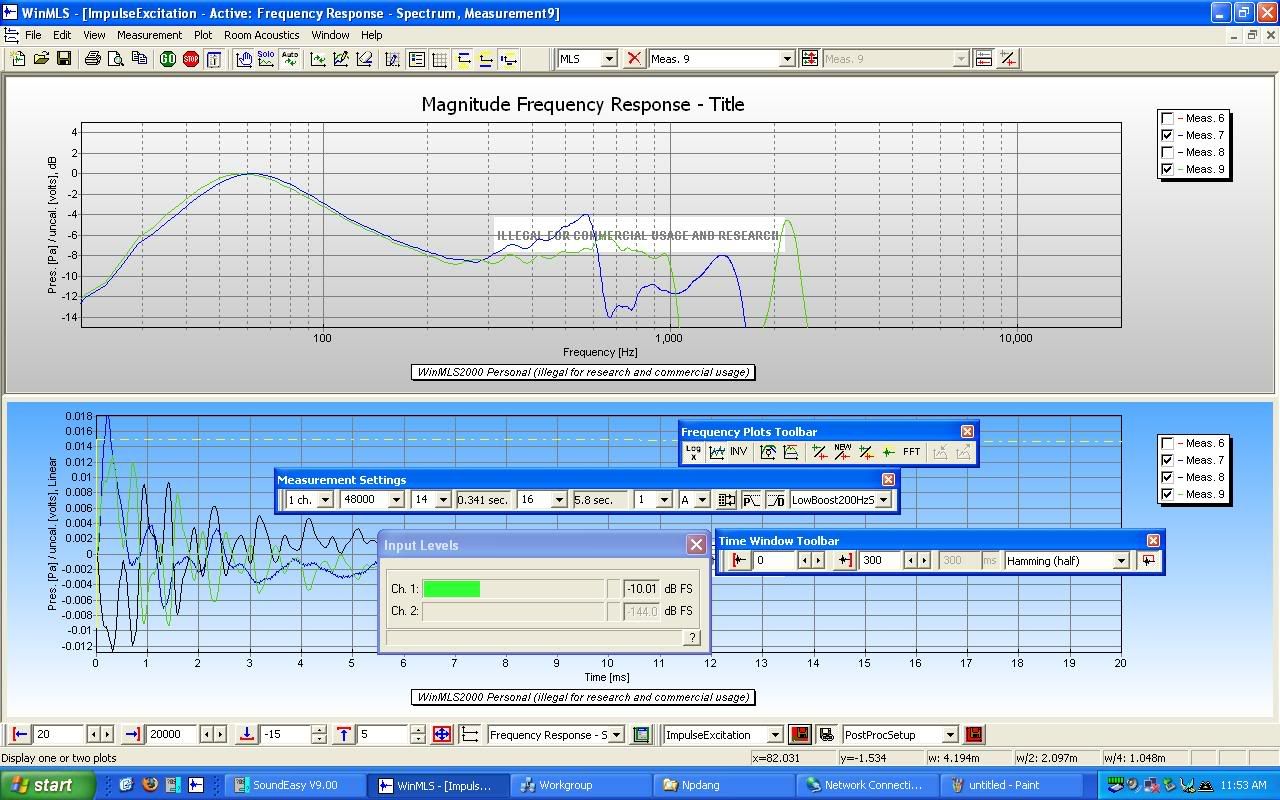Open the MLS signal type dropdown
Image resolution: width=1280 pixels, height=800 pixels.
[609, 59]
